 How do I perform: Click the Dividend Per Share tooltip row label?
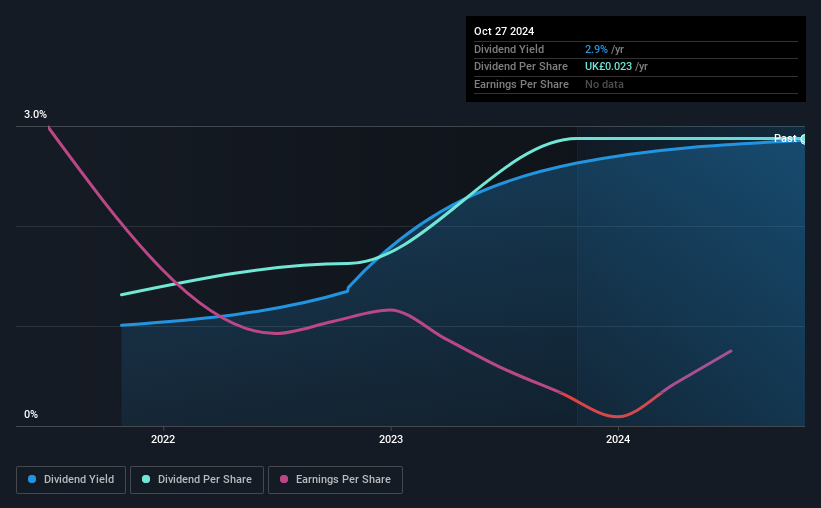520,67
